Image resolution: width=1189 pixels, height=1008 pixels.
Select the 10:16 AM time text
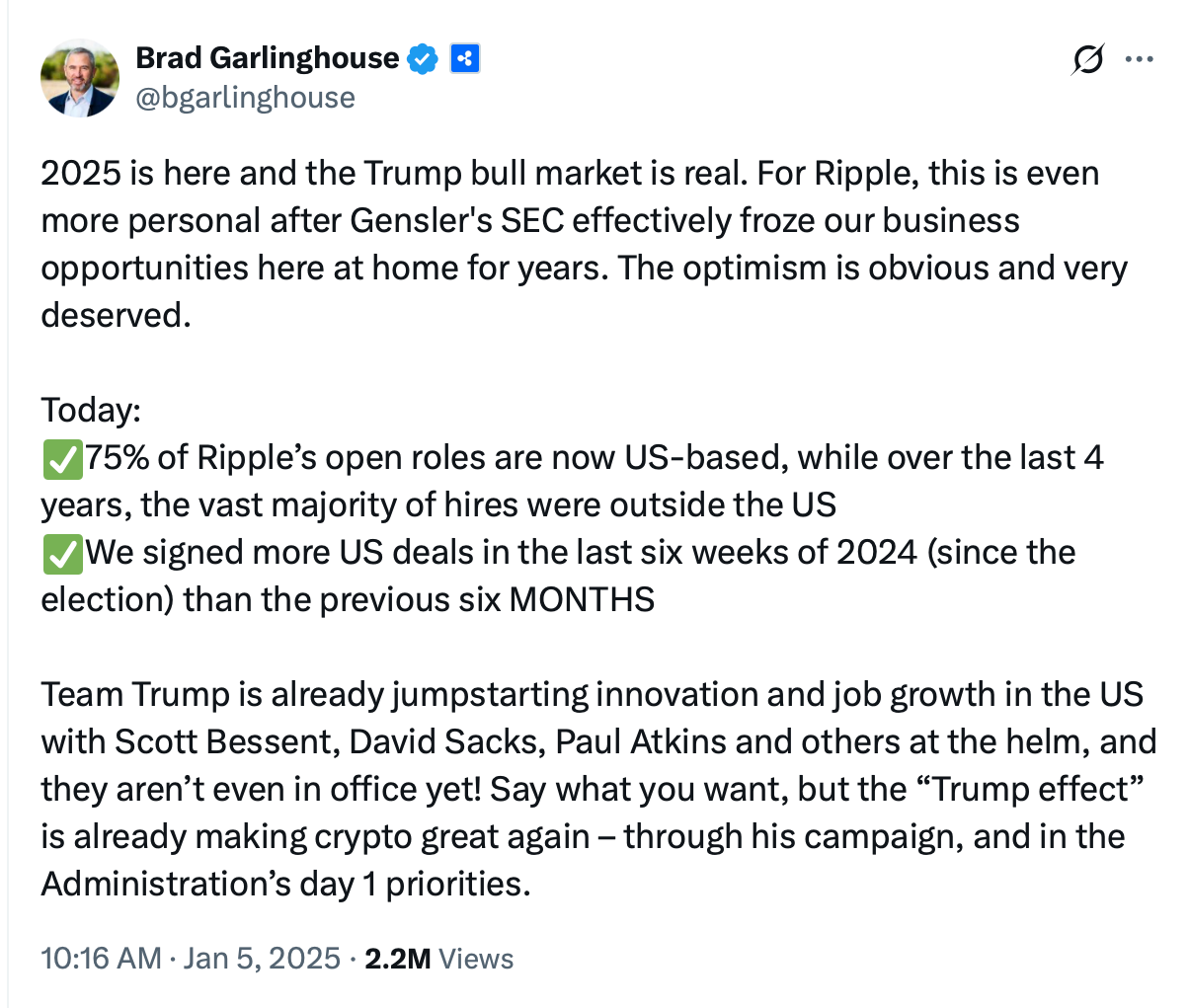100,958
